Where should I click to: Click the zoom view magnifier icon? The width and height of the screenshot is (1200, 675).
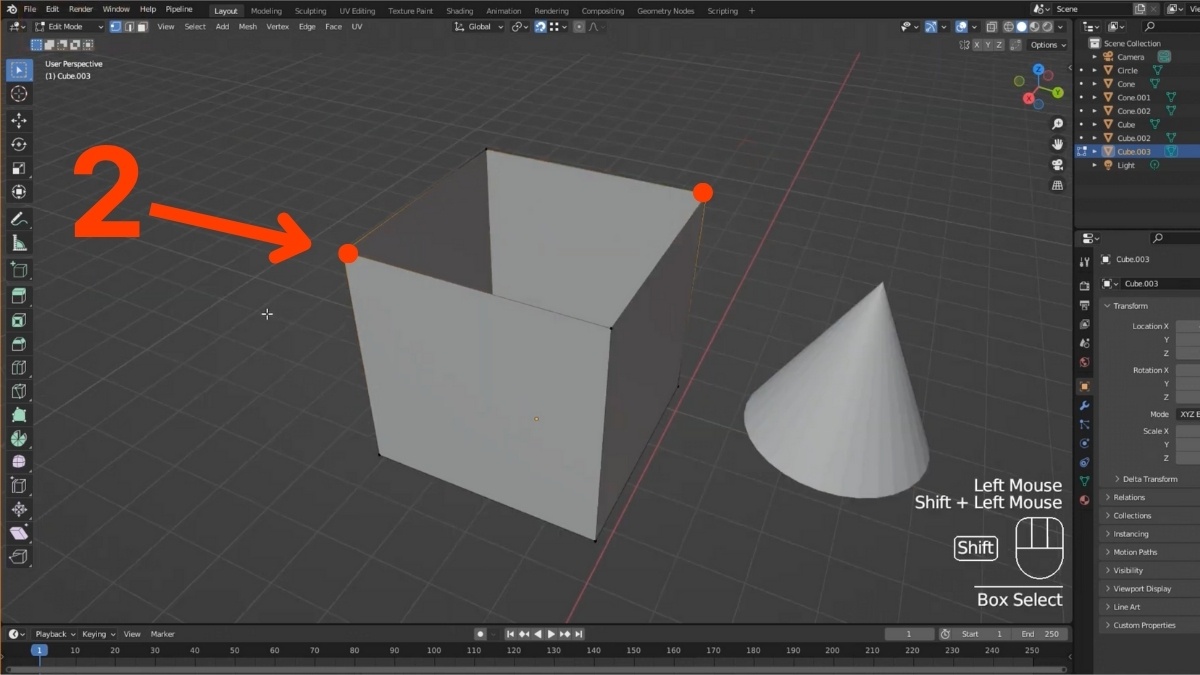(1058, 124)
